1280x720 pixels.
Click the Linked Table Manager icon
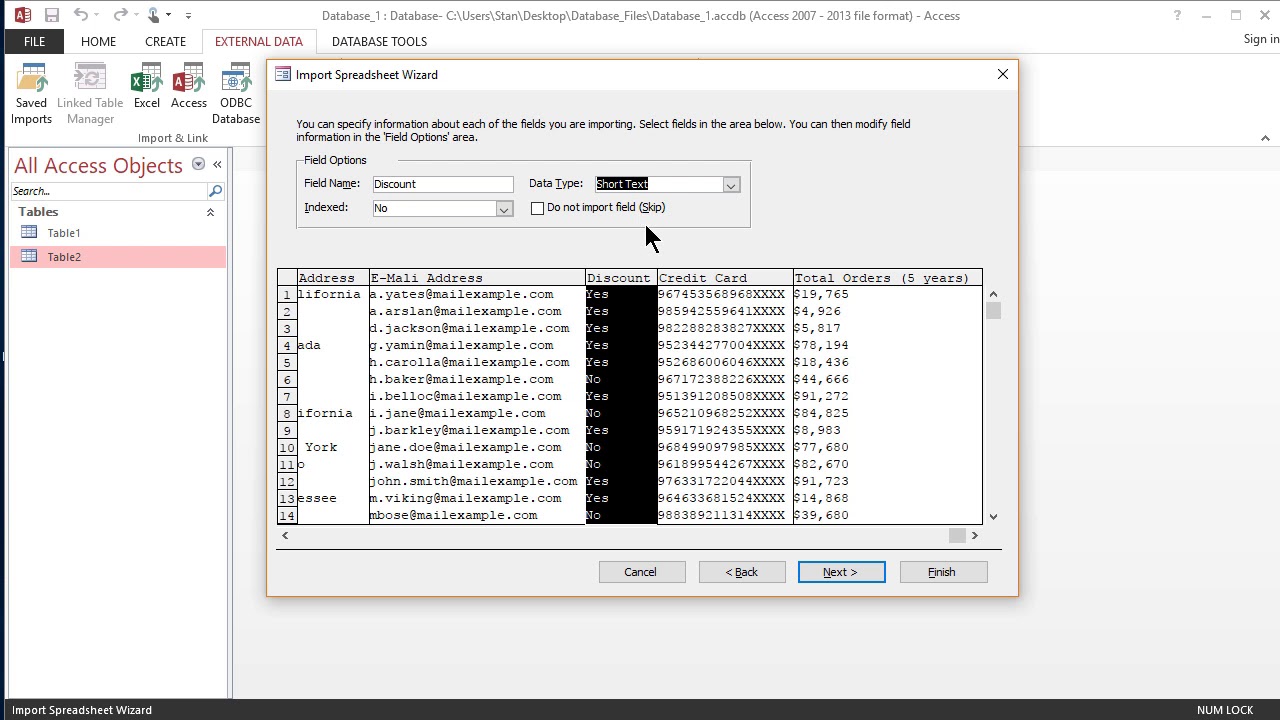tap(90, 95)
